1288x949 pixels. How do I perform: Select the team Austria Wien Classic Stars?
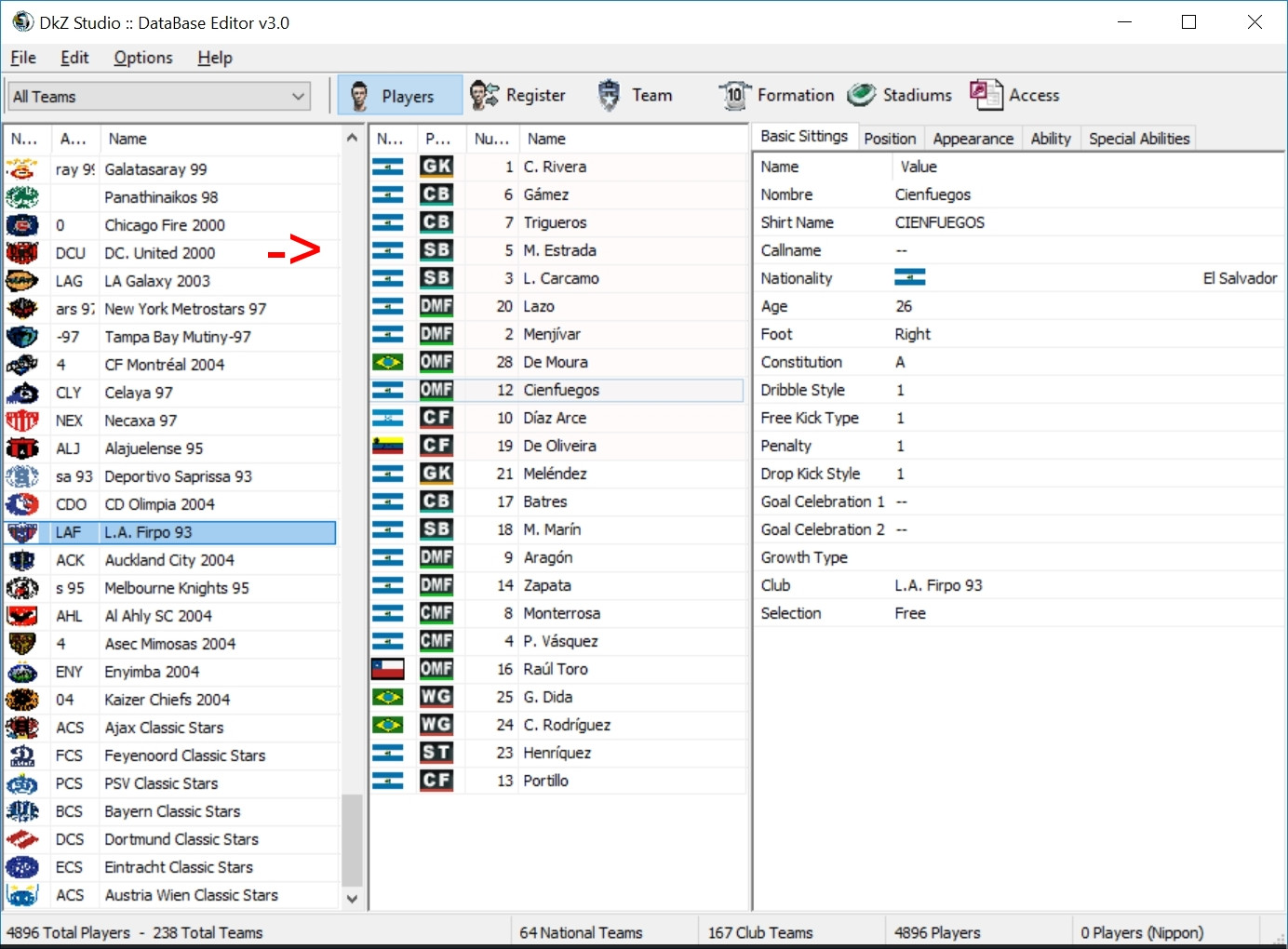pyautogui.click(x=170, y=895)
